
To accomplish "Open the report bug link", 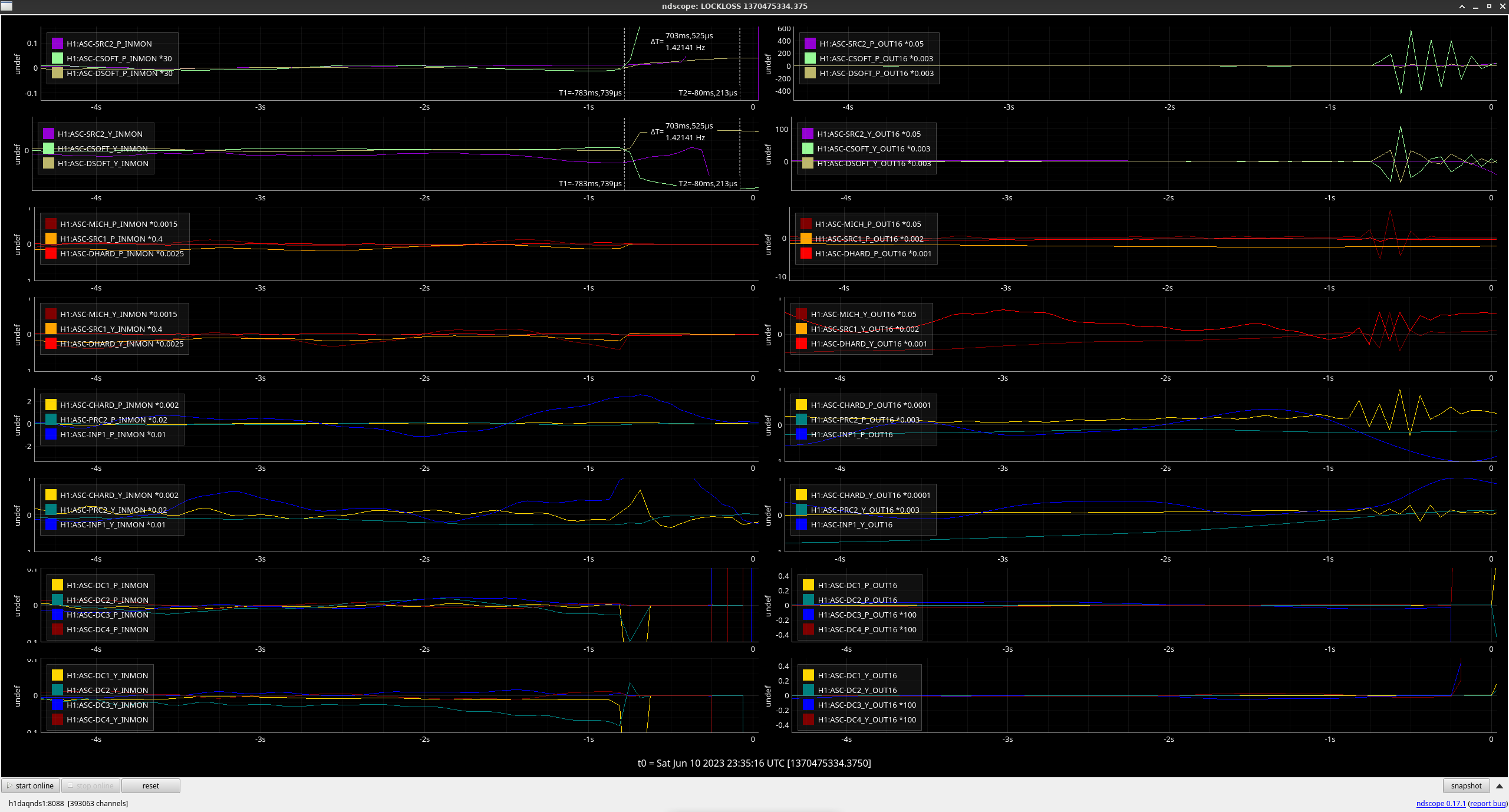I will pyautogui.click(x=1488, y=803).
